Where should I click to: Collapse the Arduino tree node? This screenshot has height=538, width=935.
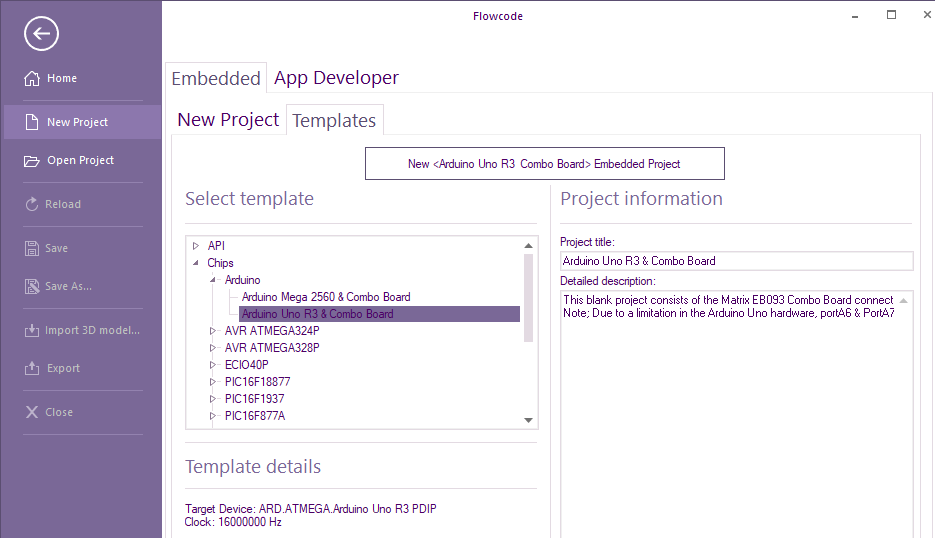(213, 280)
